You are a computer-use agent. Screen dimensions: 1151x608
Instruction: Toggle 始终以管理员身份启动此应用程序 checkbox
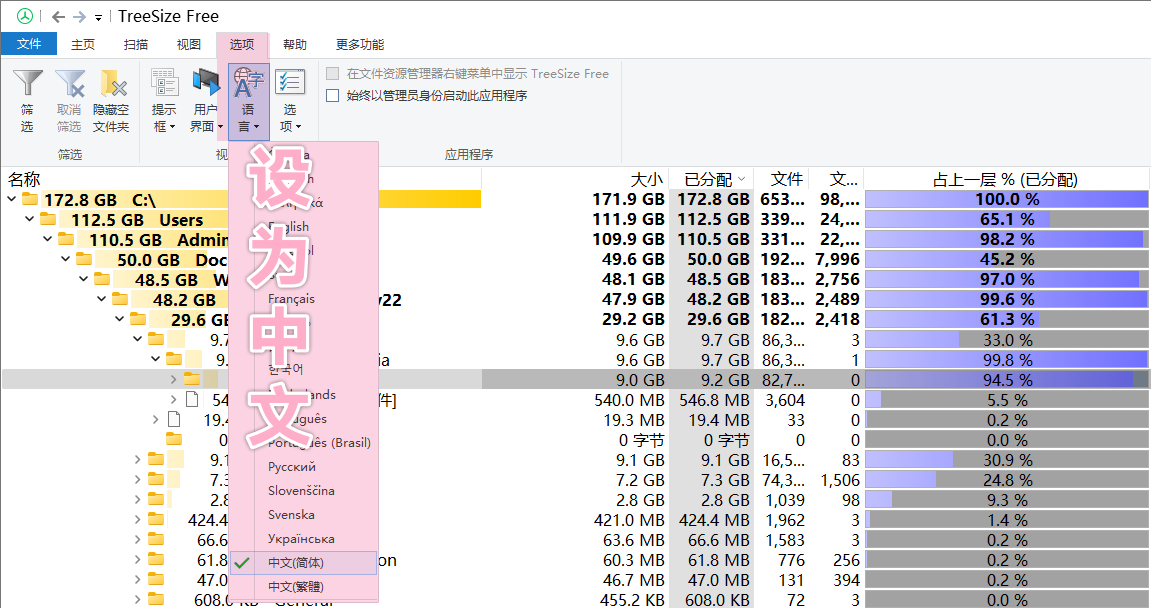point(333,95)
